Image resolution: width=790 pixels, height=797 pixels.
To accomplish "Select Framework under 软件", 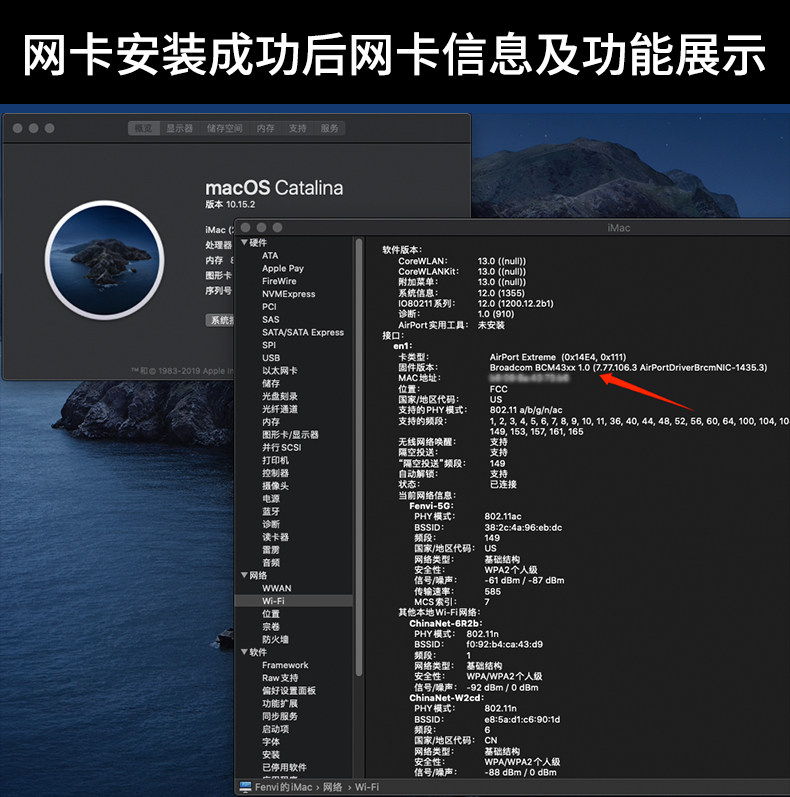I will tap(285, 665).
